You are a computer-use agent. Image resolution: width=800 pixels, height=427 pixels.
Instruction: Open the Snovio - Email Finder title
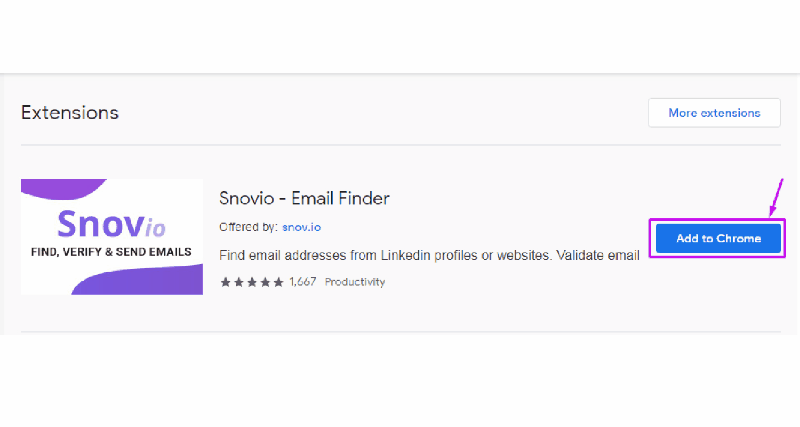click(304, 198)
